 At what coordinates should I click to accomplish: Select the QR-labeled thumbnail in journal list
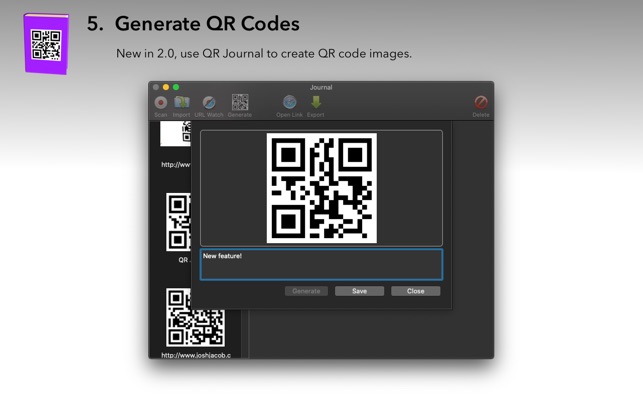[178, 222]
